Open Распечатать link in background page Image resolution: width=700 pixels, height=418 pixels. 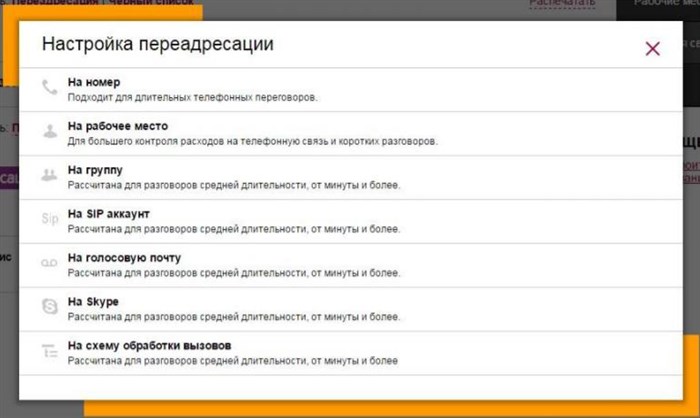click(x=562, y=3)
